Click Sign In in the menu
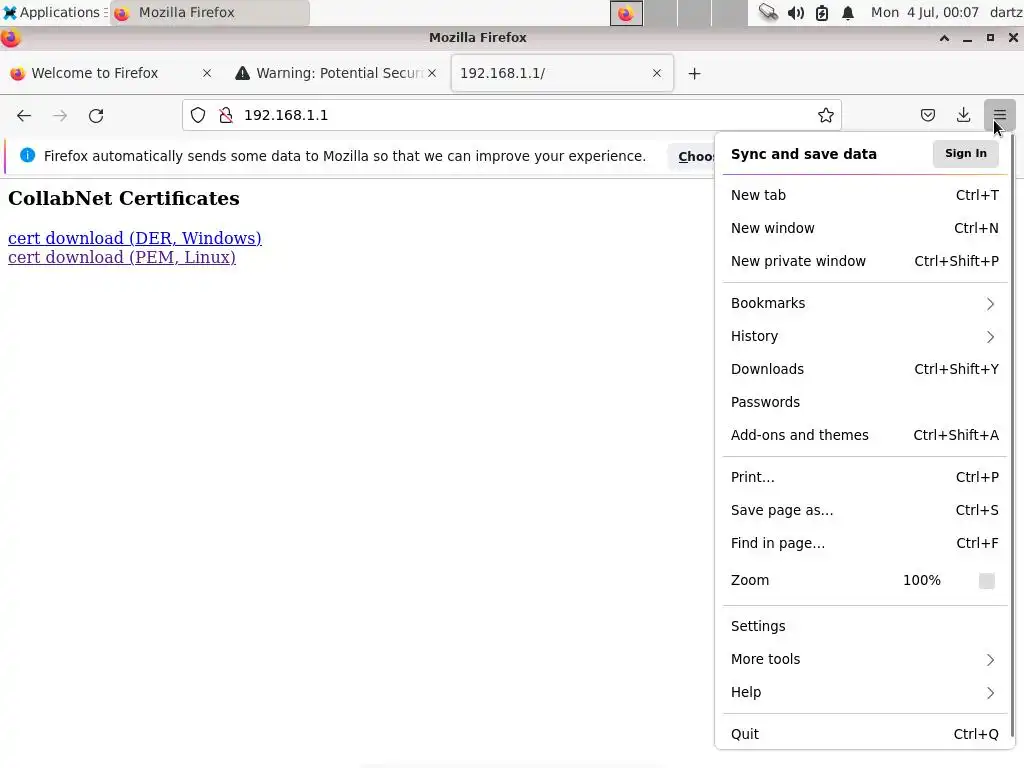Viewport: 1024px width, 768px height. [965, 153]
